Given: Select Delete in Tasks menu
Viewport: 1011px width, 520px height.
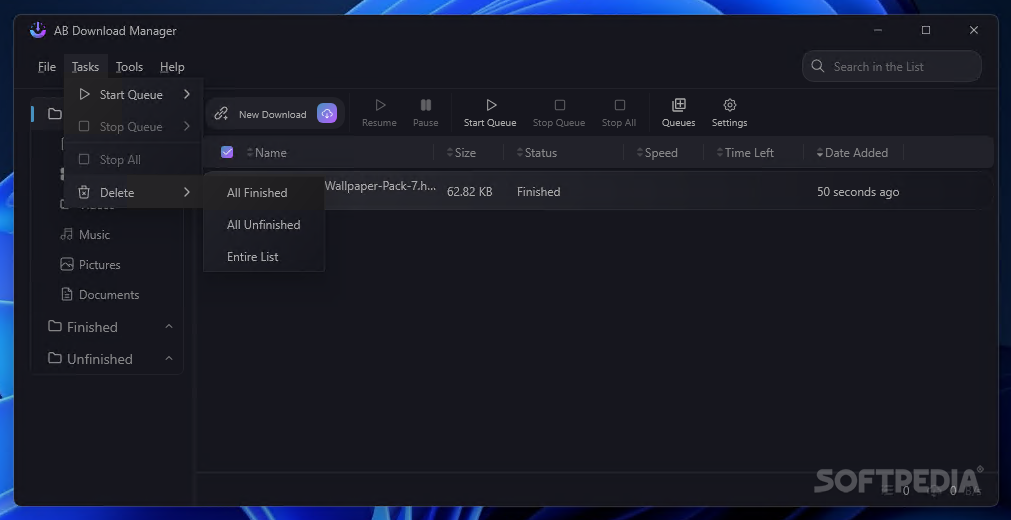Looking at the screenshot, I should click(133, 192).
